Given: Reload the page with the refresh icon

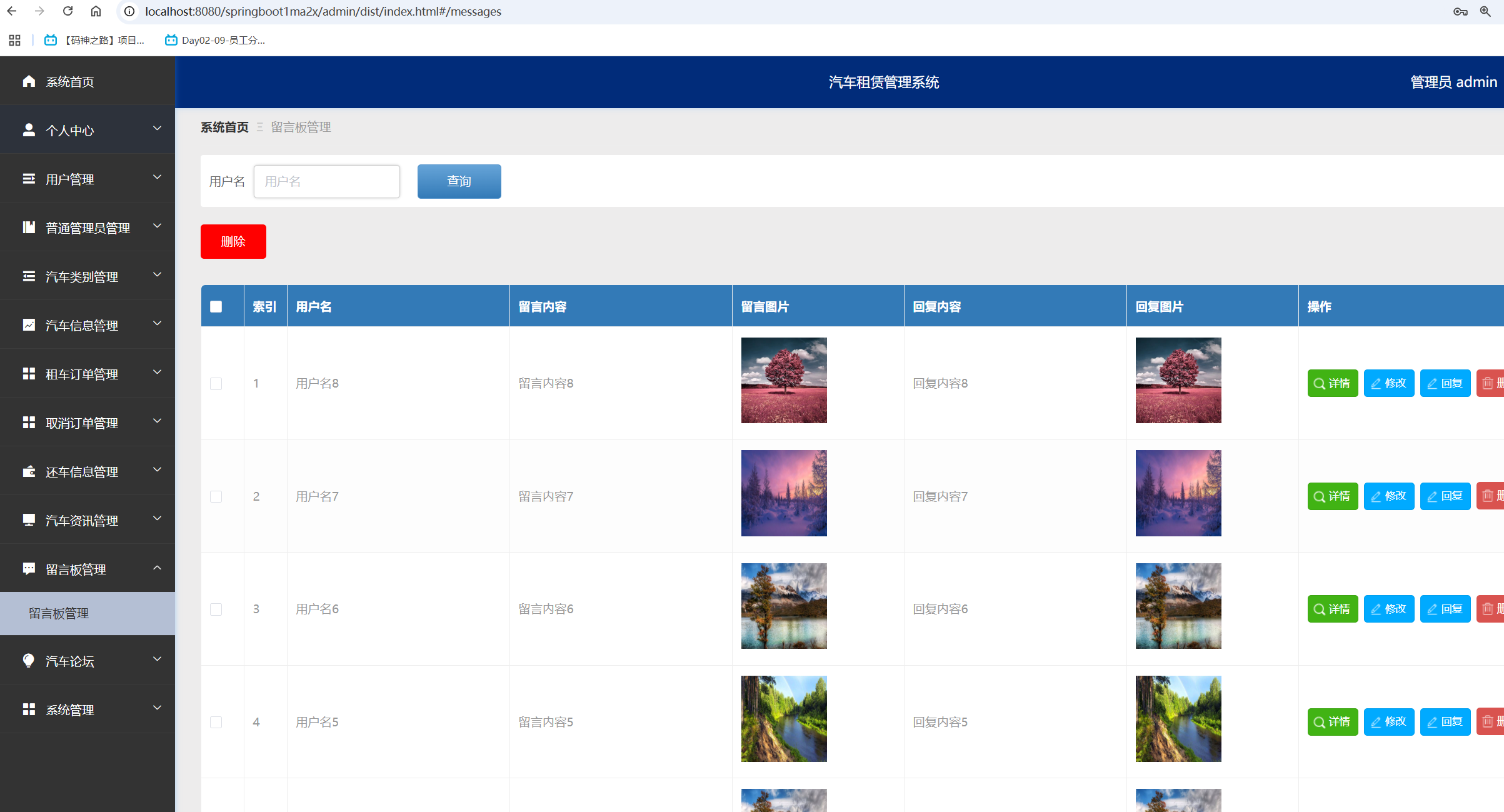Looking at the screenshot, I should point(68,11).
